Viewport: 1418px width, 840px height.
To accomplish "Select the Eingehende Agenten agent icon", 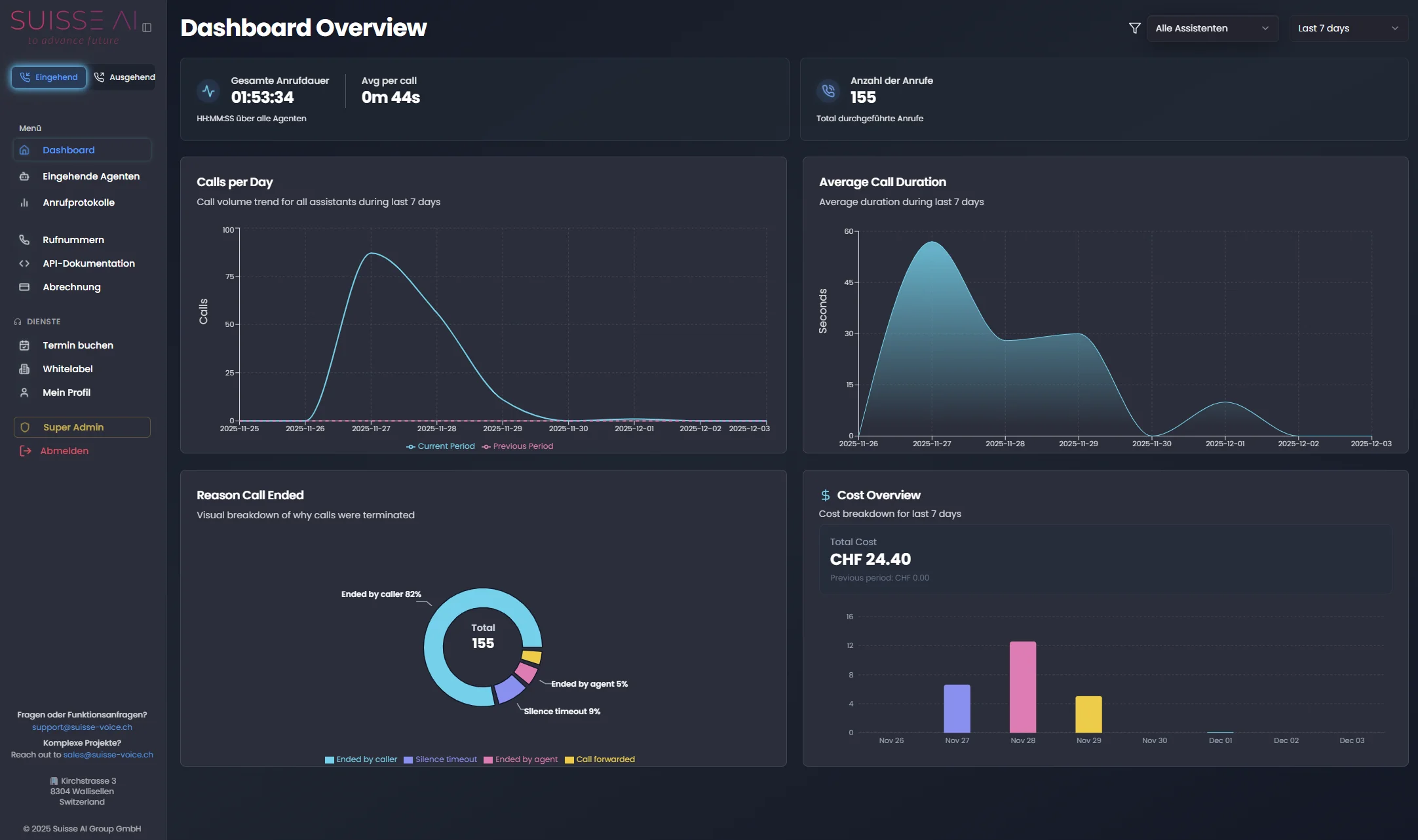I will pos(24,176).
